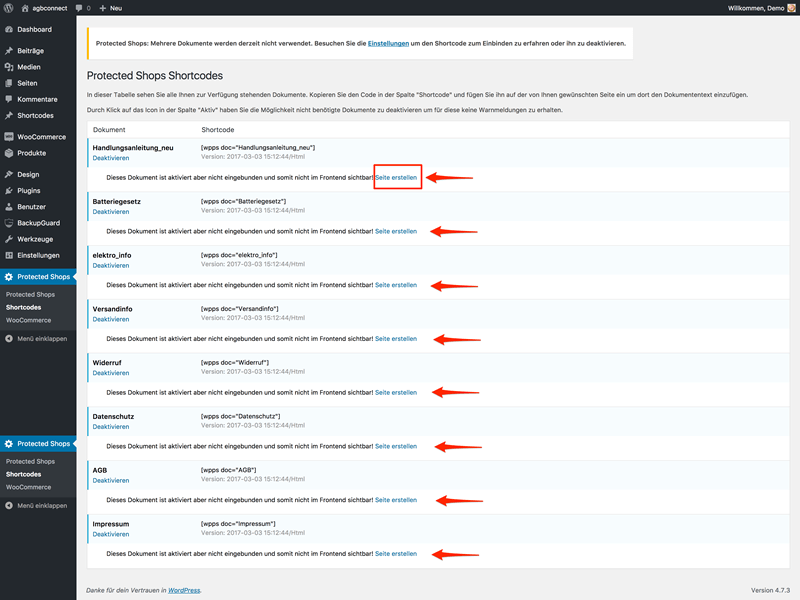Click the Demo user avatar in admin bar
This screenshot has width=800, height=600.
coord(791,8)
